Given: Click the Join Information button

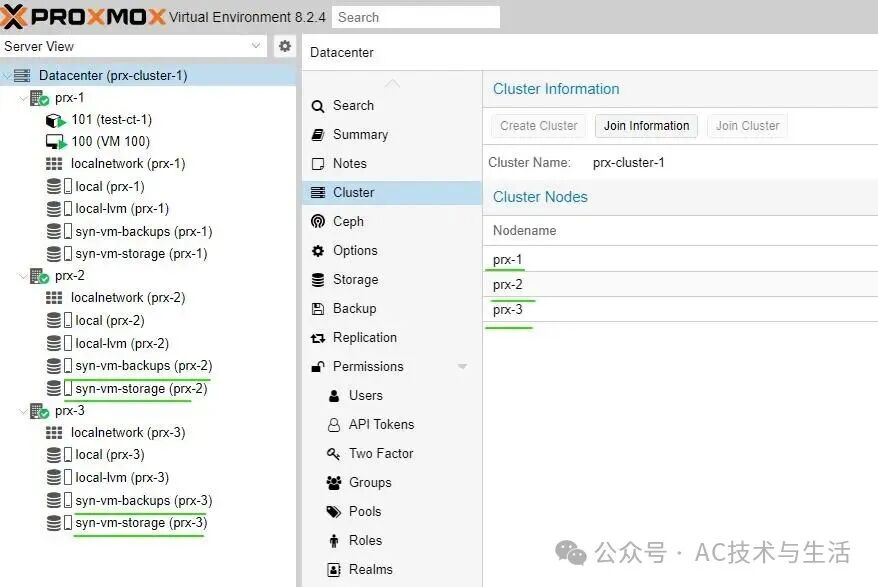Looking at the screenshot, I should click(x=646, y=125).
